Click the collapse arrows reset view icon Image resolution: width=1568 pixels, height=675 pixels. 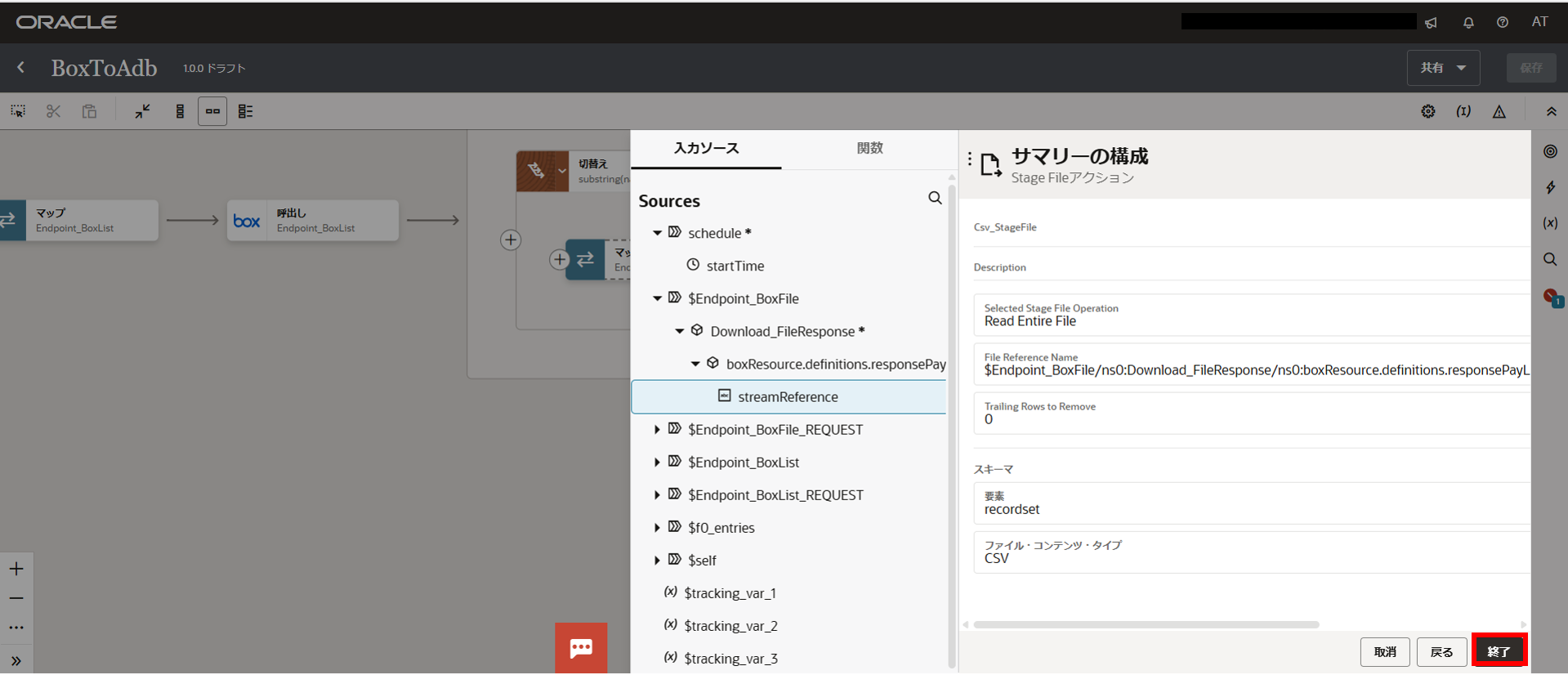pyautogui.click(x=142, y=111)
